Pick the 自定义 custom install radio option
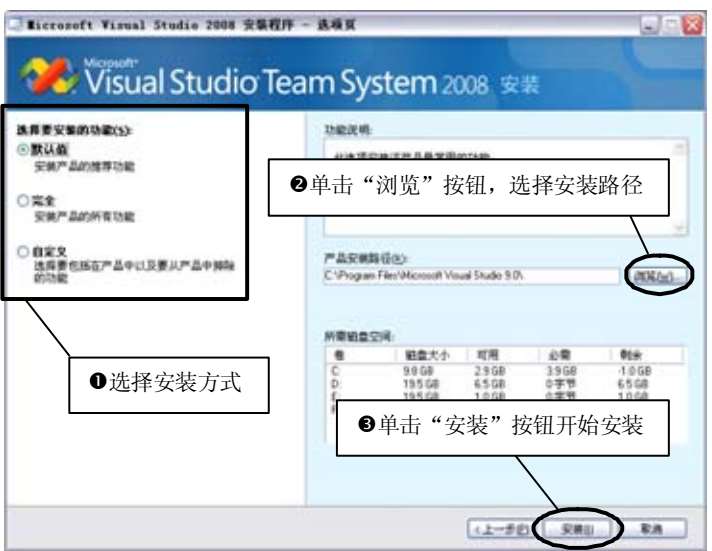Viewport: 712px width, 551px height. tap(23, 251)
